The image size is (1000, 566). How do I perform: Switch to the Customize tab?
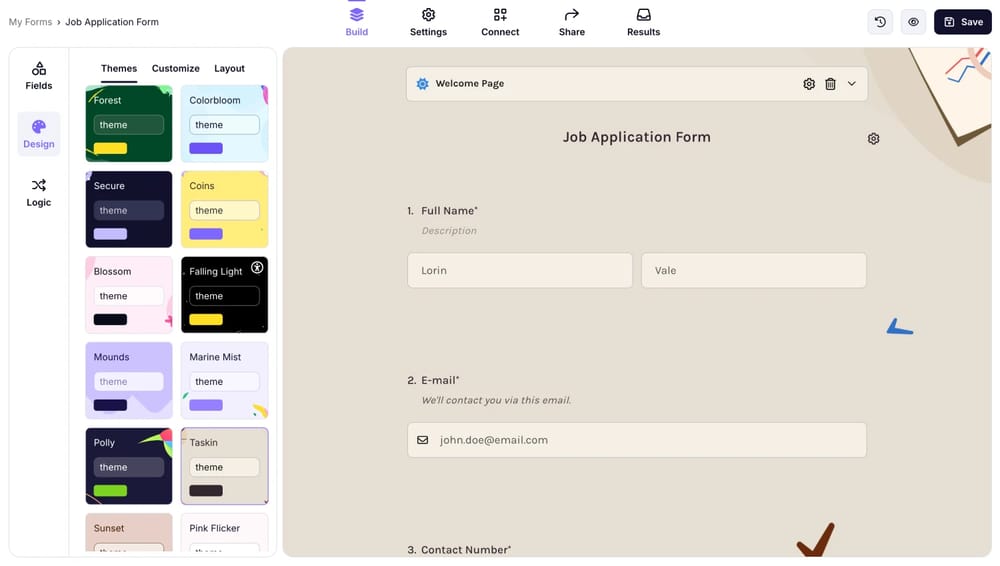click(x=176, y=68)
